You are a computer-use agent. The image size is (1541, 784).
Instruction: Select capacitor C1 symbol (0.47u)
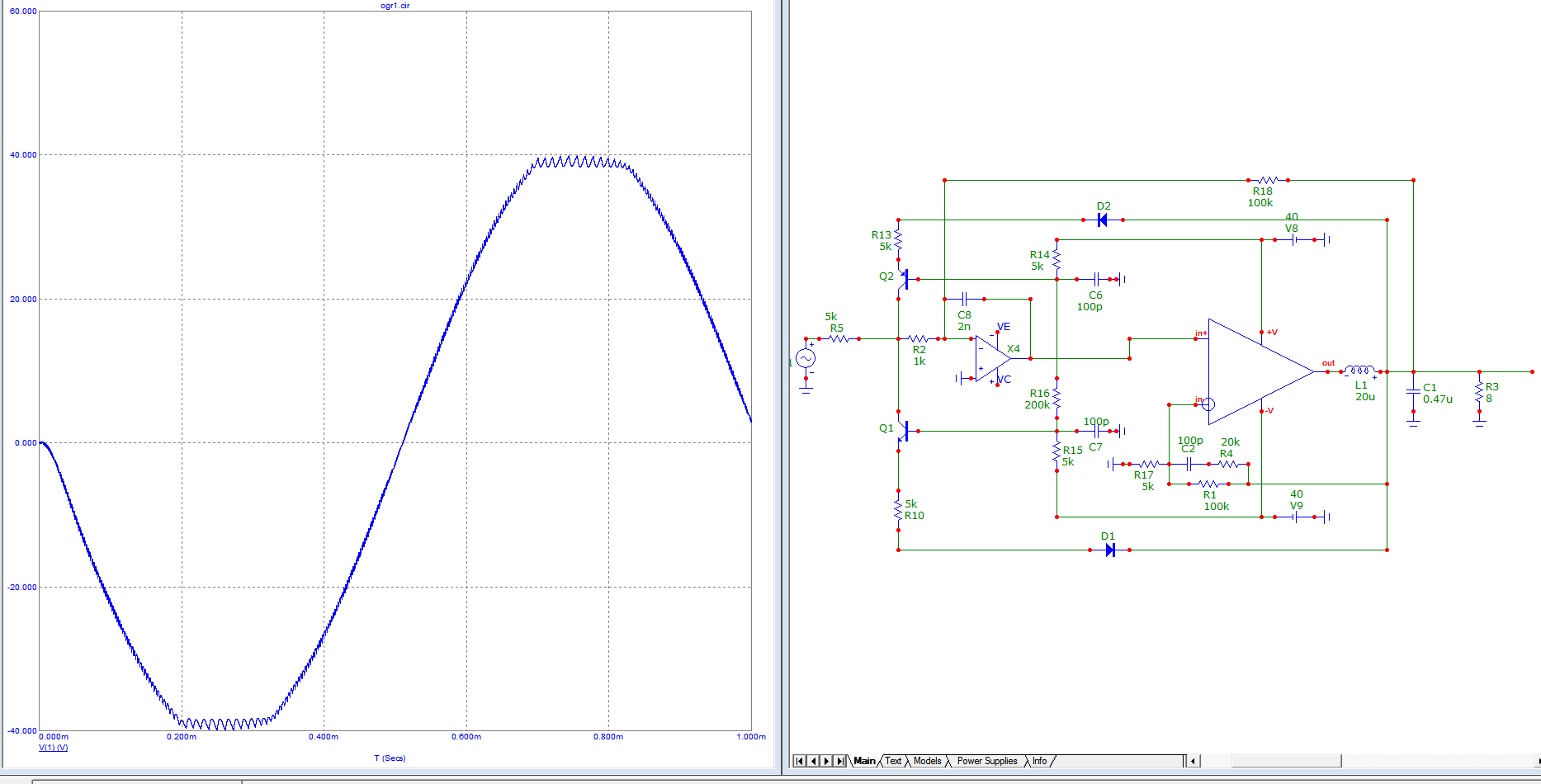click(x=1413, y=391)
